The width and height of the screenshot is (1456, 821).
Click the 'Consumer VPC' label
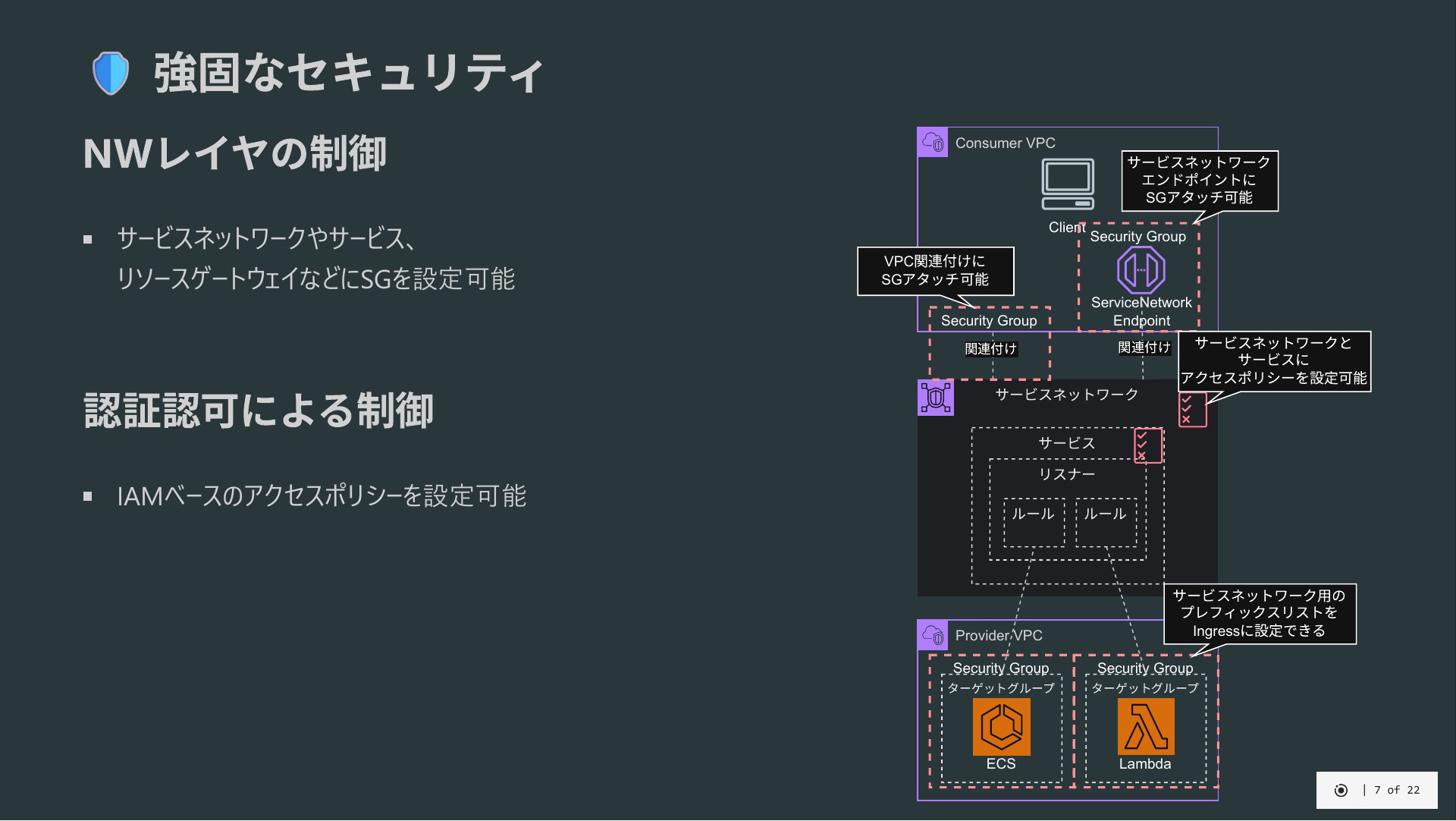[x=1005, y=143]
